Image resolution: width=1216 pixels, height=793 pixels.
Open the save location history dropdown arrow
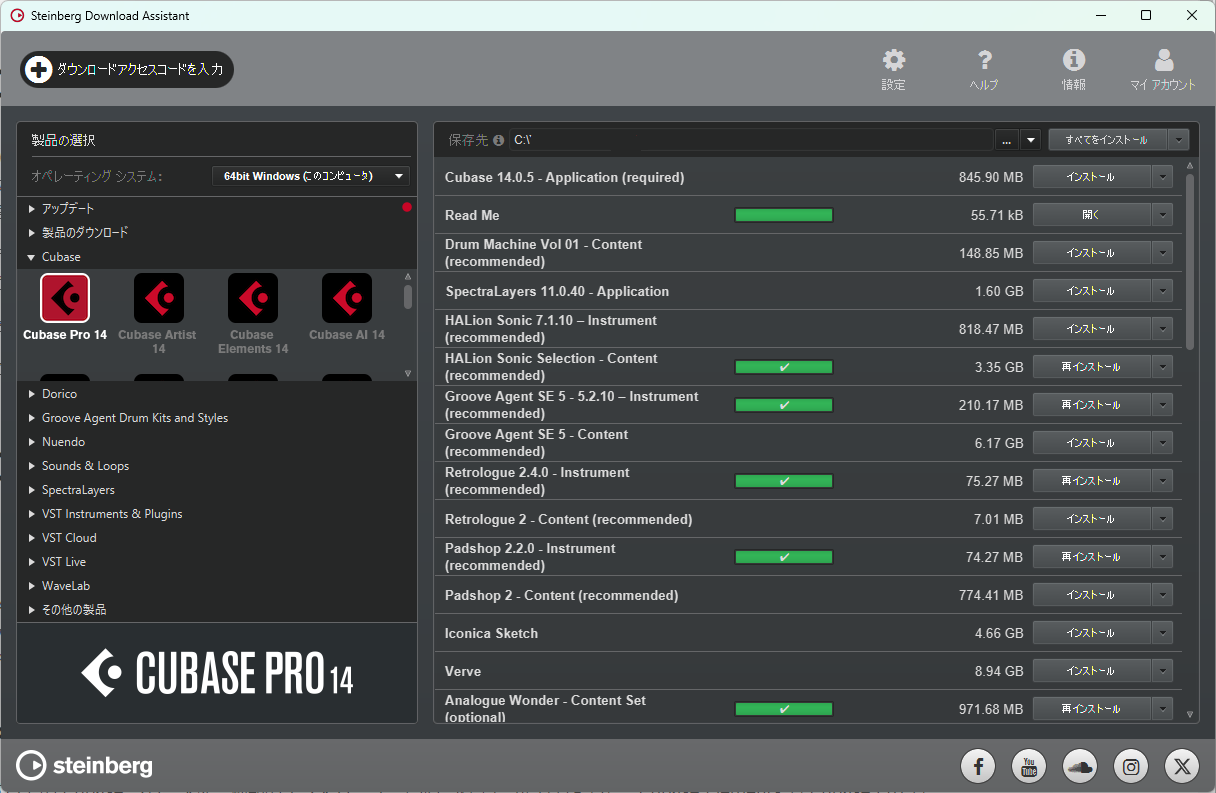point(1031,140)
